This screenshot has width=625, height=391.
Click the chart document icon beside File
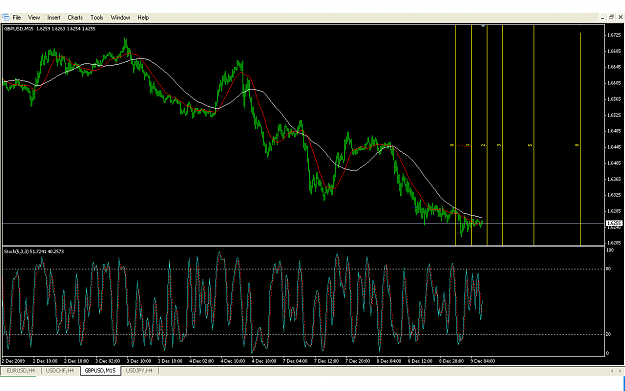(x=6, y=17)
